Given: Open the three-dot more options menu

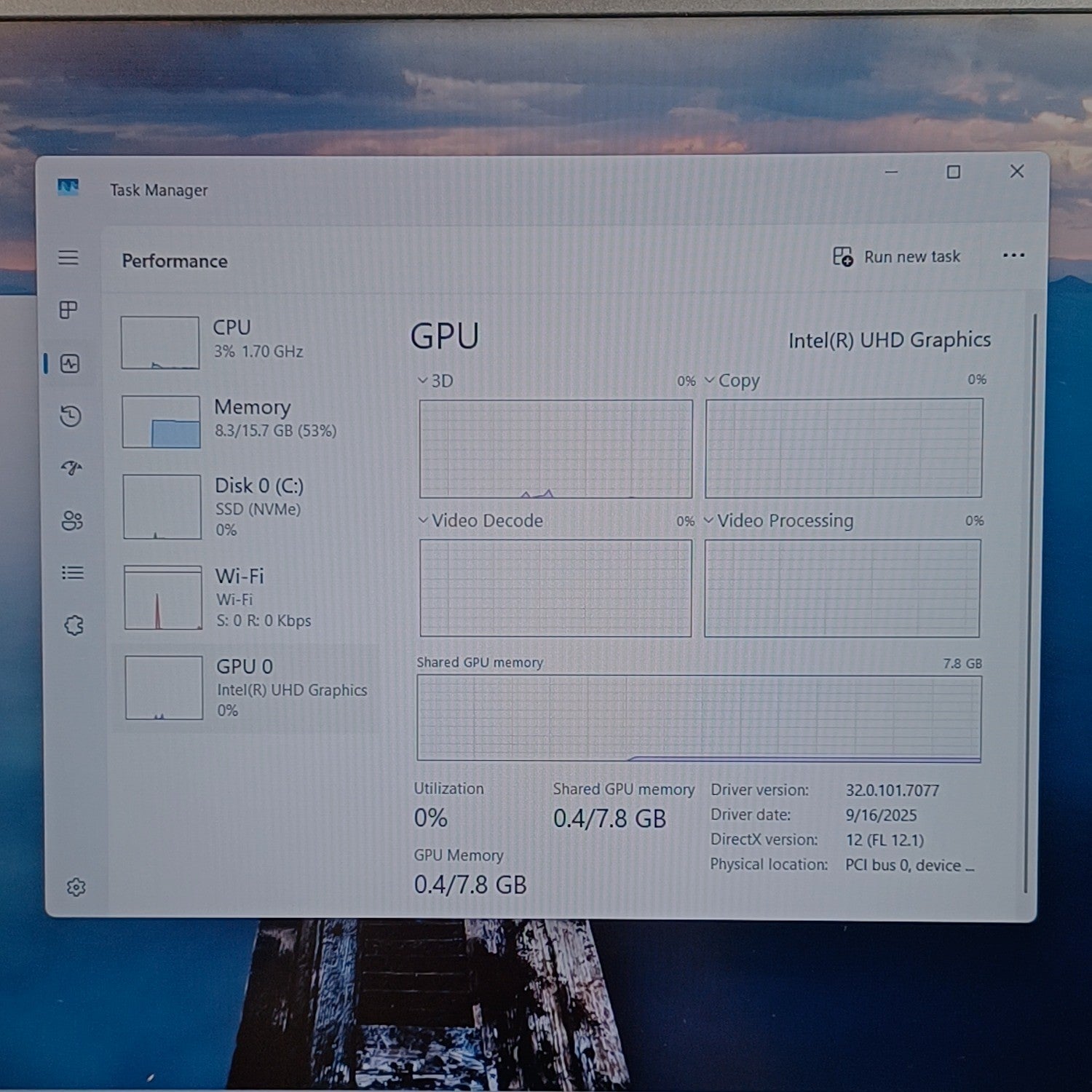Looking at the screenshot, I should (1013, 256).
